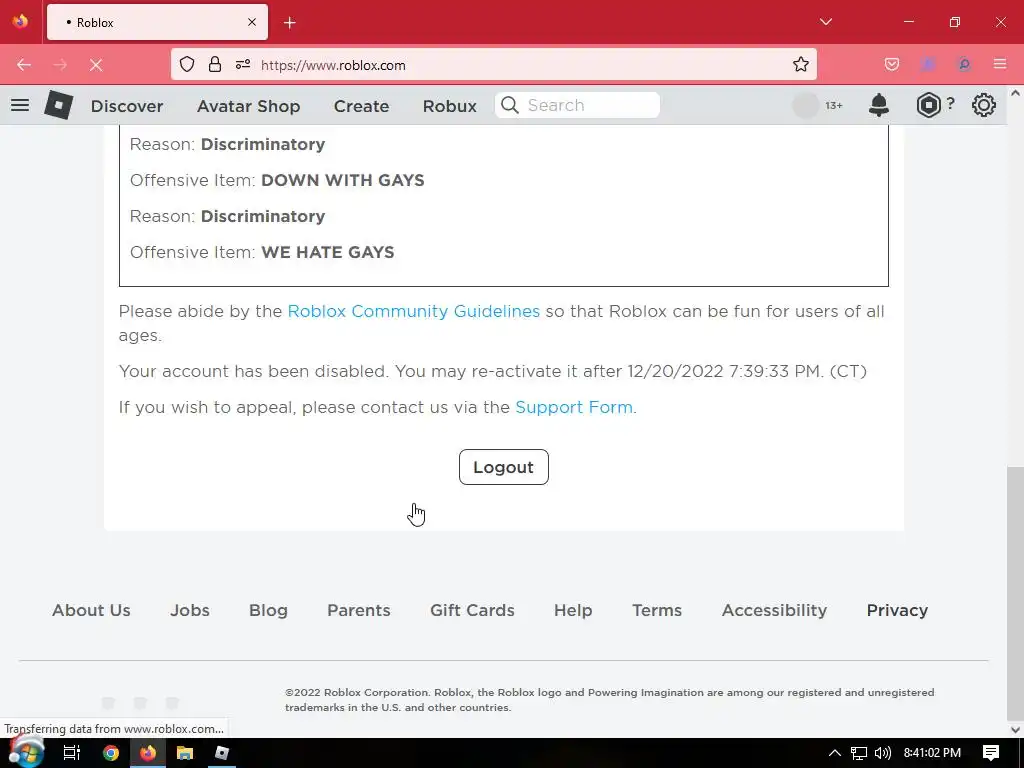Click the scrollbar down arrow
Screen dimensions: 1024x768
coord(1015,730)
